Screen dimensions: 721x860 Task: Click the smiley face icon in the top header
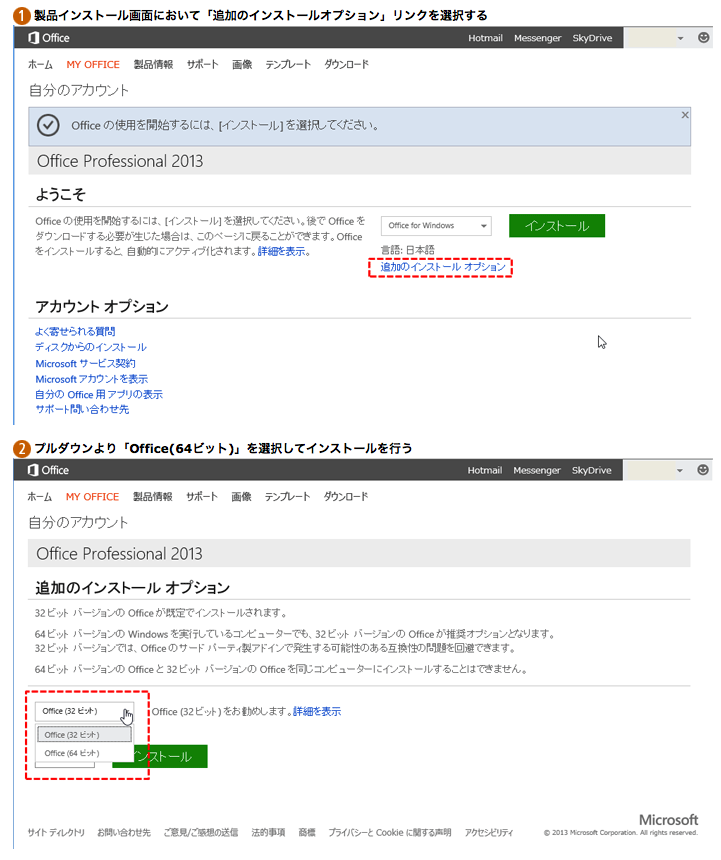(703, 37)
